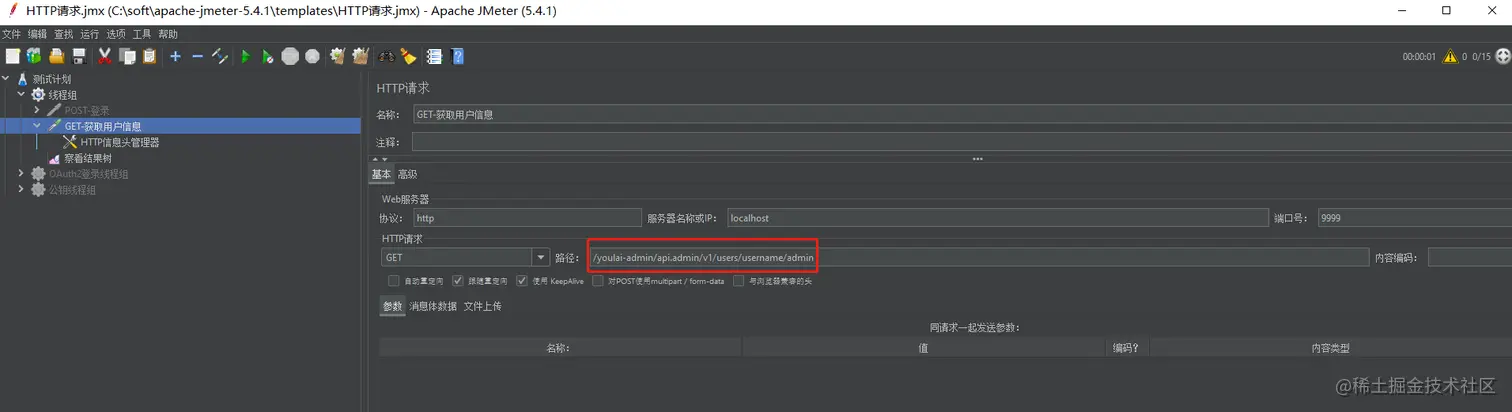
Task: Click the 内容编码 input field
Action: click(x=1469, y=258)
